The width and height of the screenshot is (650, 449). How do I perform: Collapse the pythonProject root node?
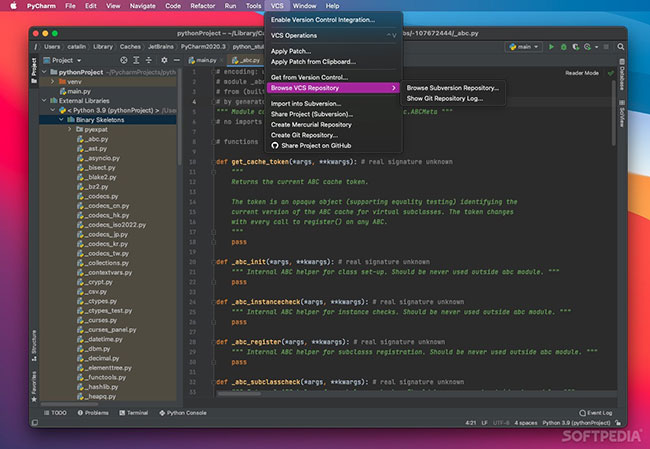click(x=44, y=72)
